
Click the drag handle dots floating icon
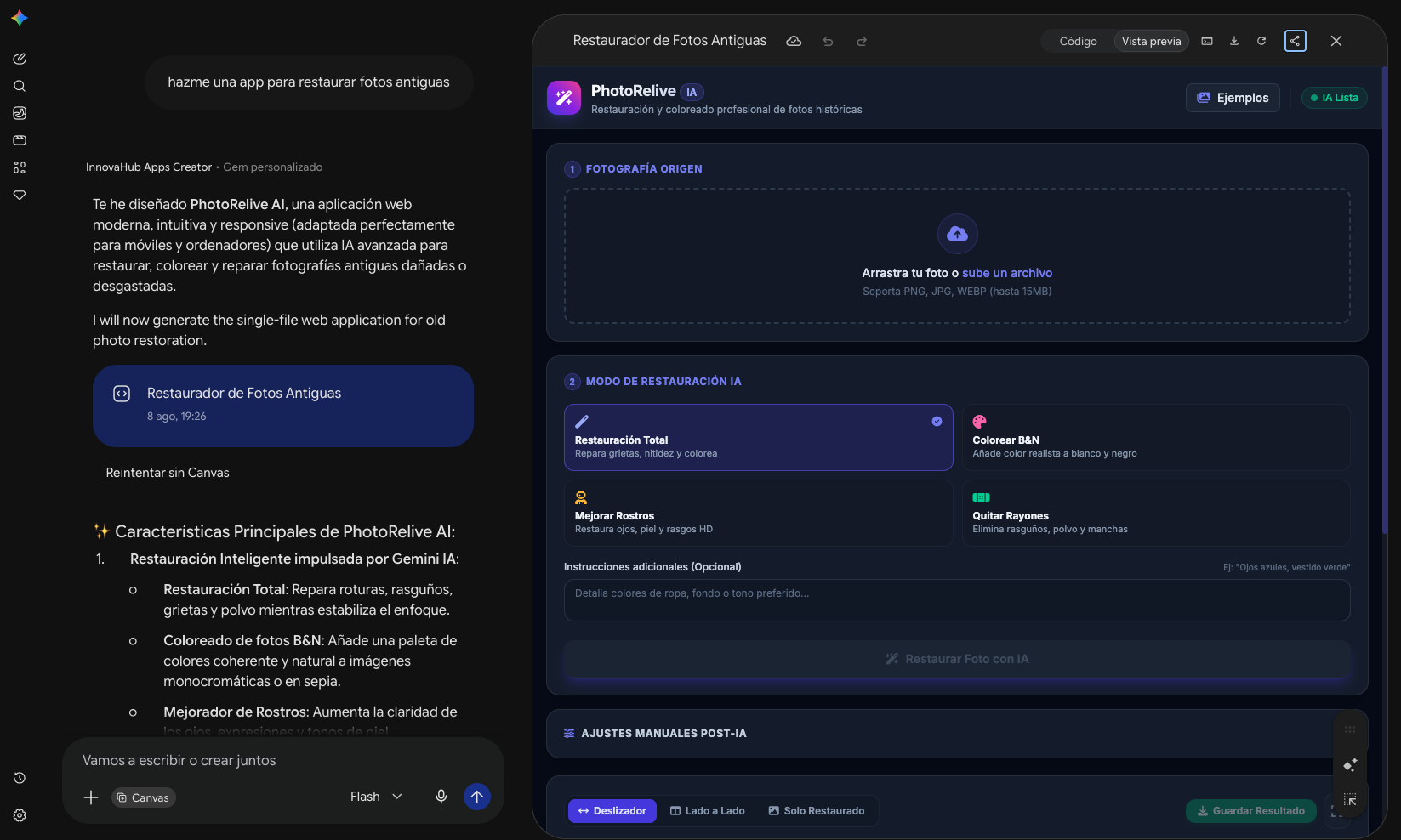(x=1350, y=729)
